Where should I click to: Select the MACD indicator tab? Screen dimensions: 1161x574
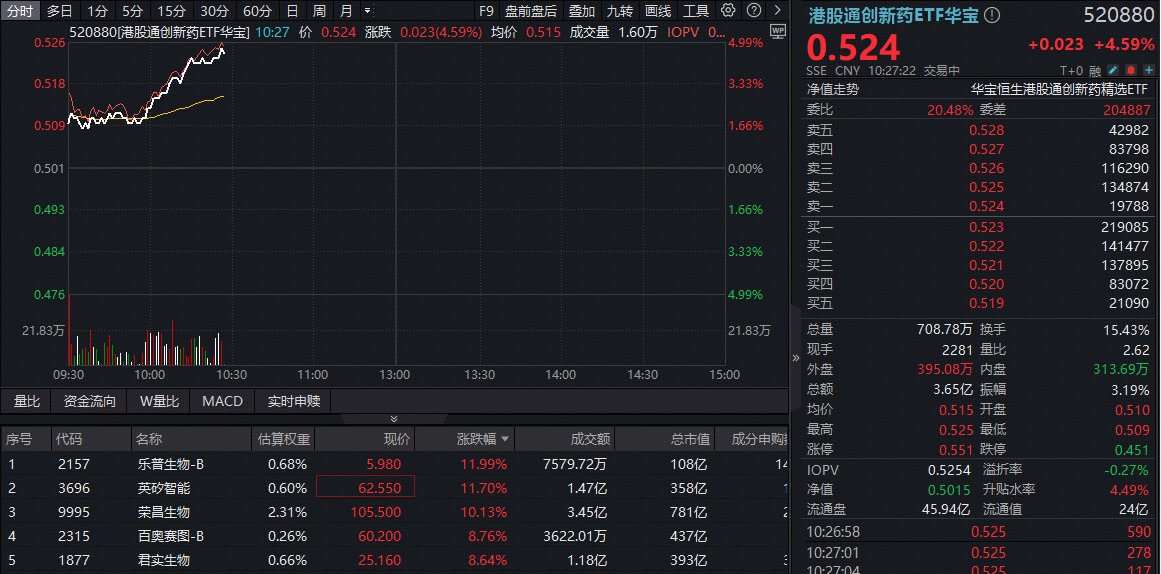coord(222,401)
